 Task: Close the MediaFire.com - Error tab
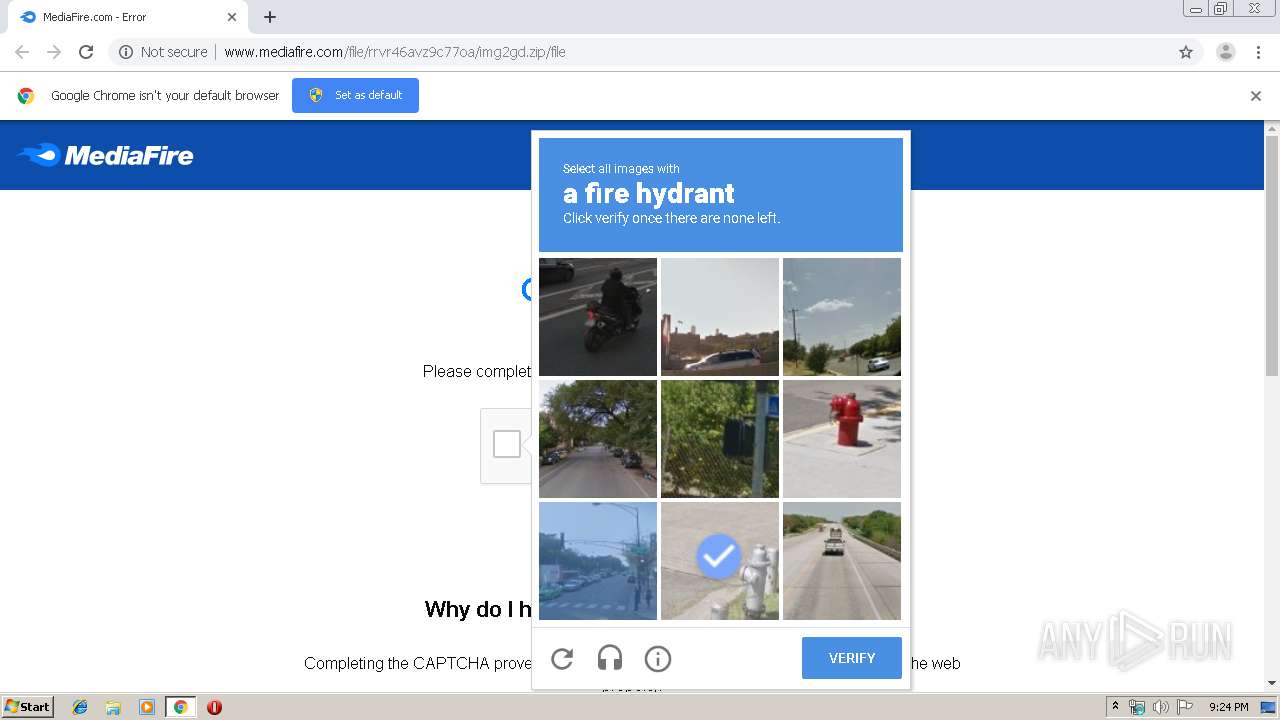[232, 17]
